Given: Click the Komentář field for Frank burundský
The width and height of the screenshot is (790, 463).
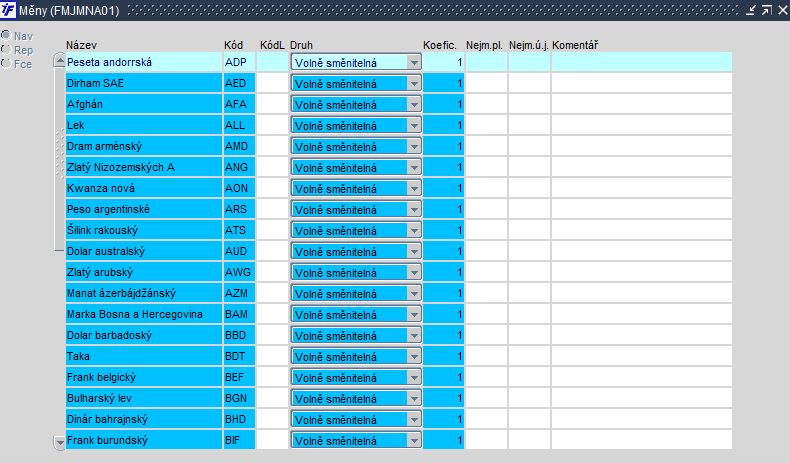Looking at the screenshot, I should pos(642,440).
